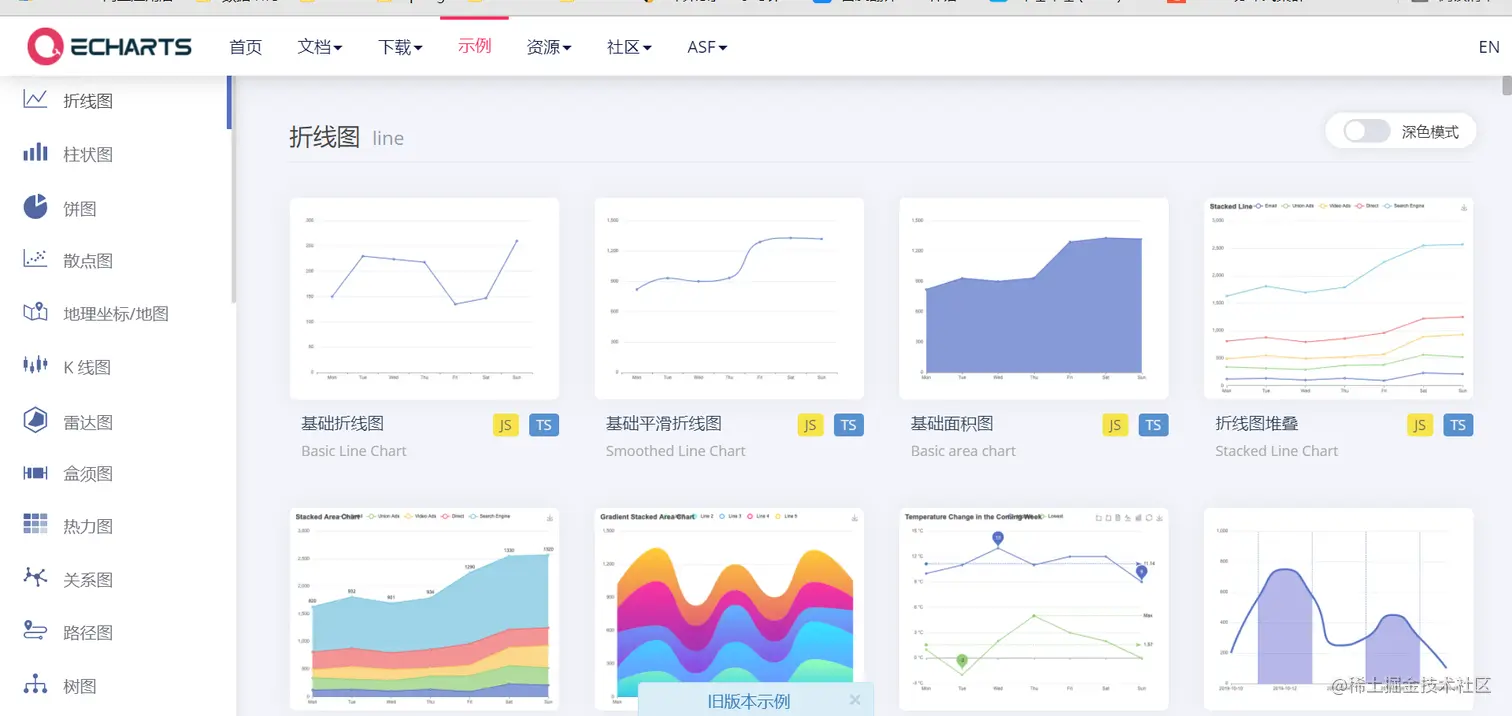Click the 基础面积图 title text
The image size is (1512, 716).
click(x=952, y=423)
